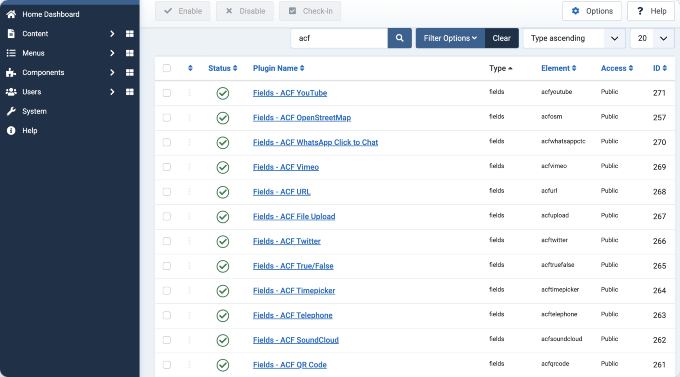Sort by the Element column header
This screenshot has height=377, width=680.
coord(559,68)
